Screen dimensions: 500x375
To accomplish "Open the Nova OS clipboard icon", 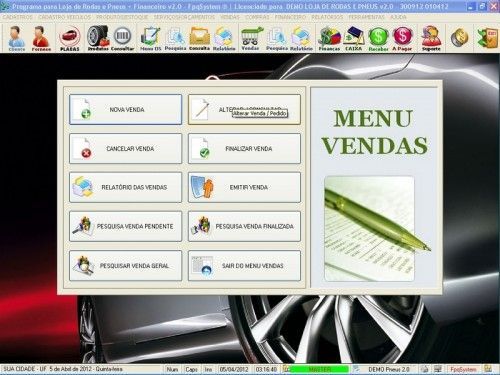I will point(150,38).
